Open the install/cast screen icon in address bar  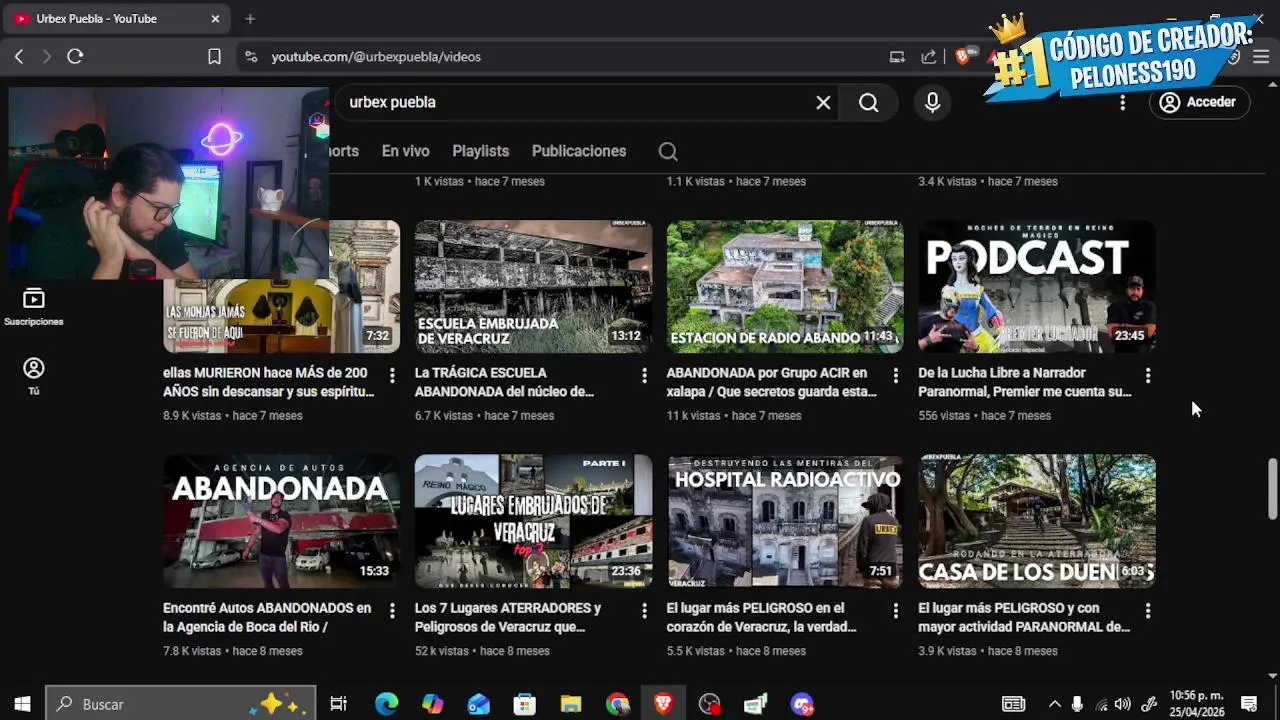[897, 57]
